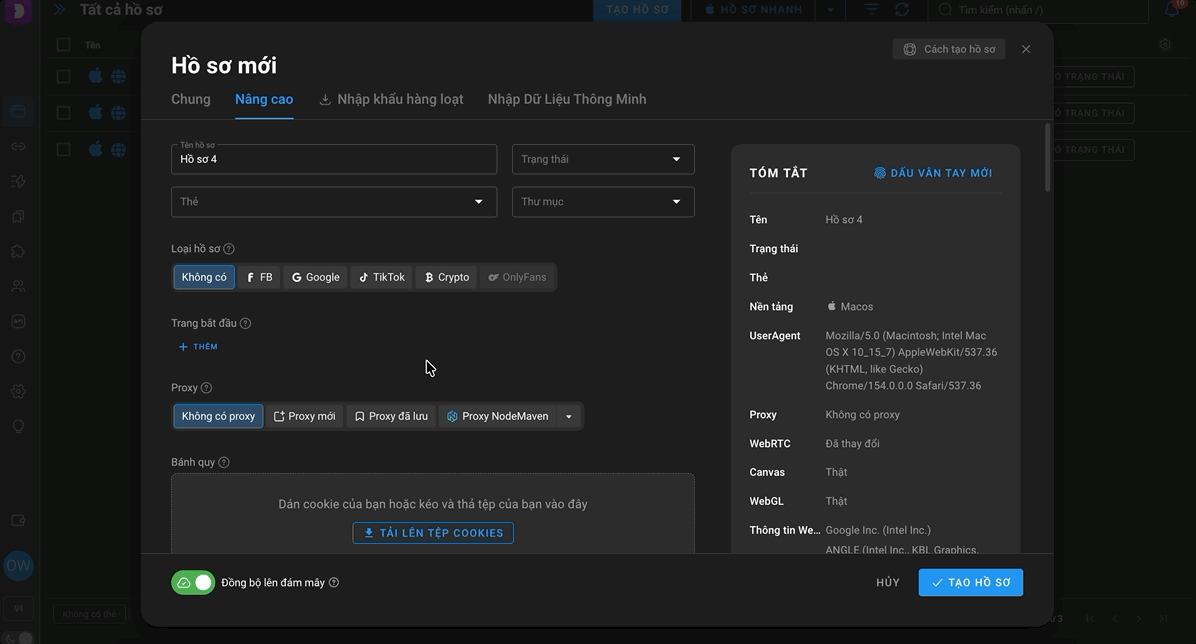Open the filter icon in the top toolbar
The width and height of the screenshot is (1196, 644).
tap(872, 9)
